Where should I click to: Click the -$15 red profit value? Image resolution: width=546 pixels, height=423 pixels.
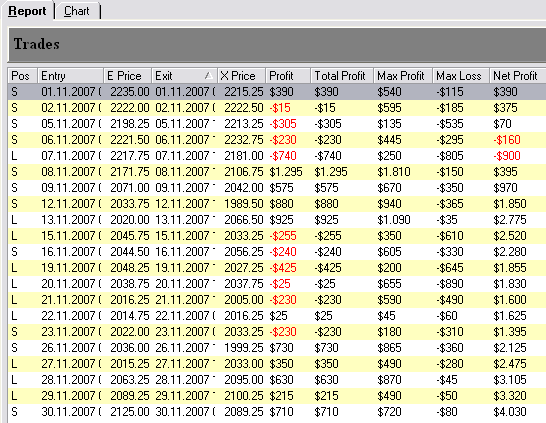click(x=280, y=108)
